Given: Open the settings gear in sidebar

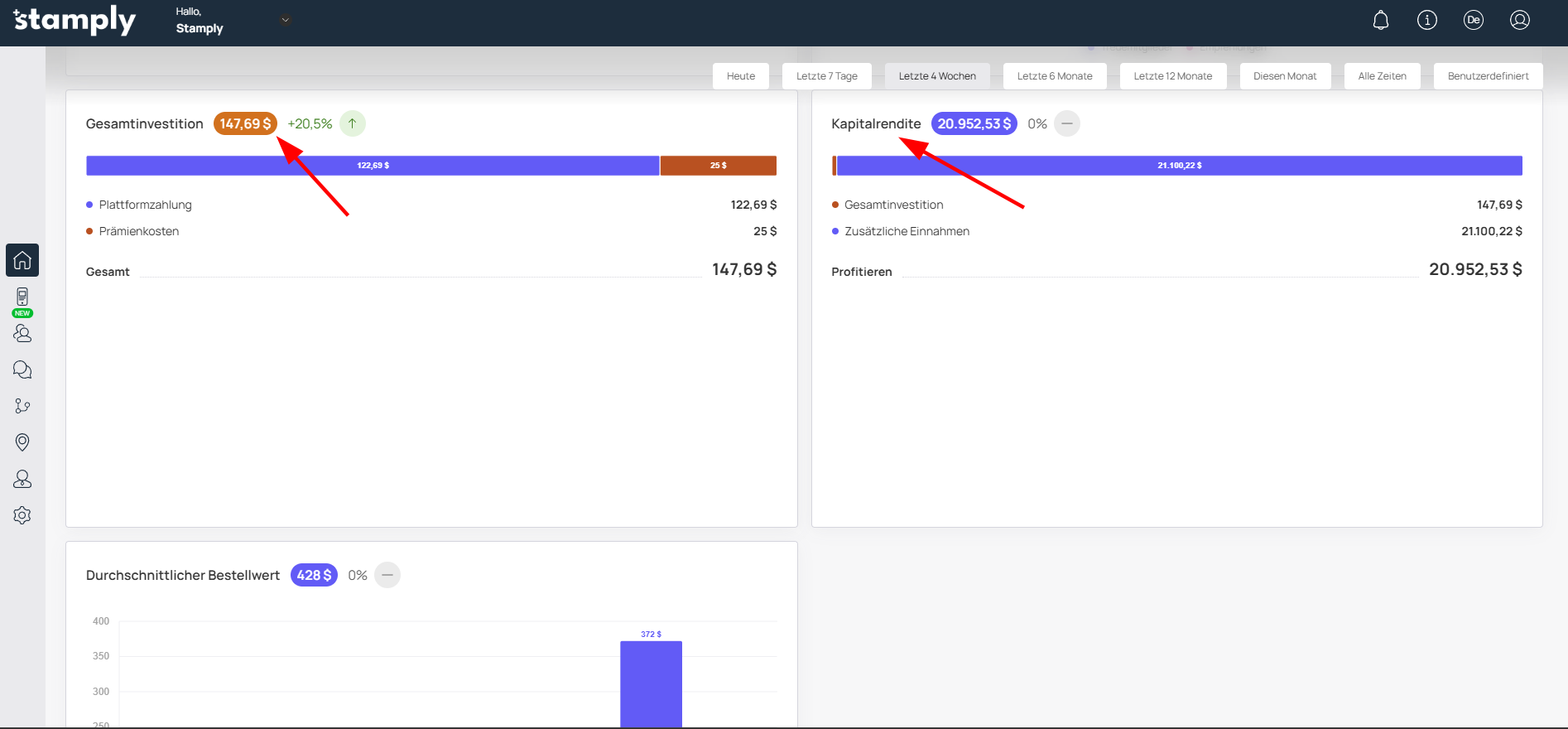Looking at the screenshot, I should (x=22, y=515).
